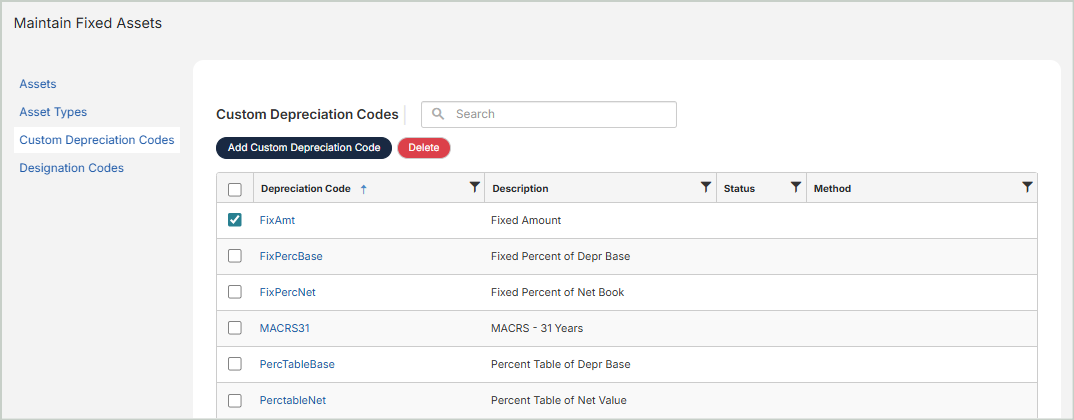Viewport: 1074px width, 420px height.
Task: Click the sort arrow on Depreciation Code
Action: (x=363, y=189)
